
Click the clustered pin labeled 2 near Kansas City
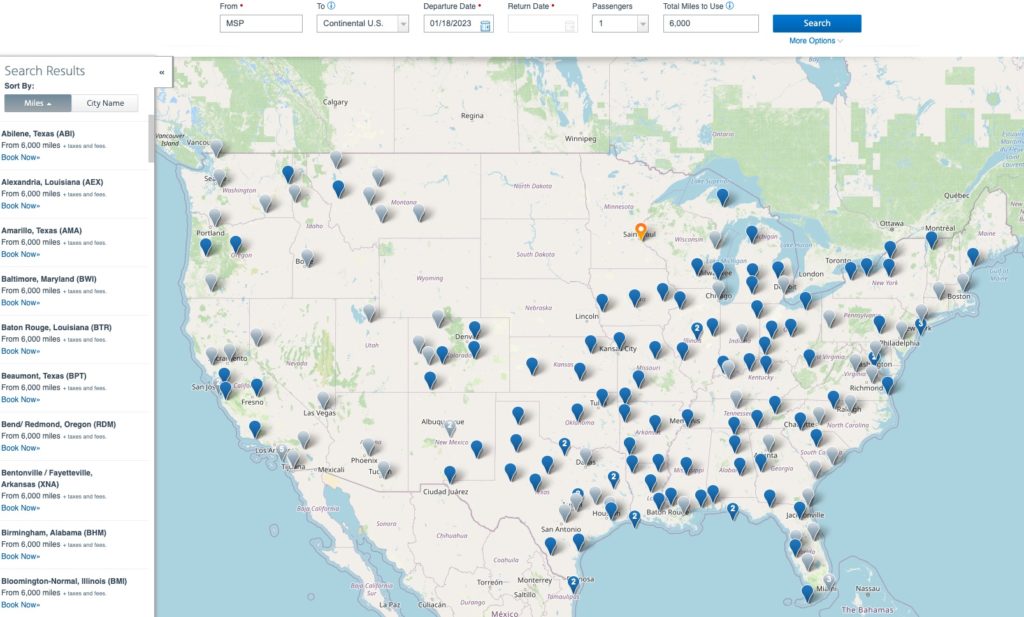click(698, 327)
